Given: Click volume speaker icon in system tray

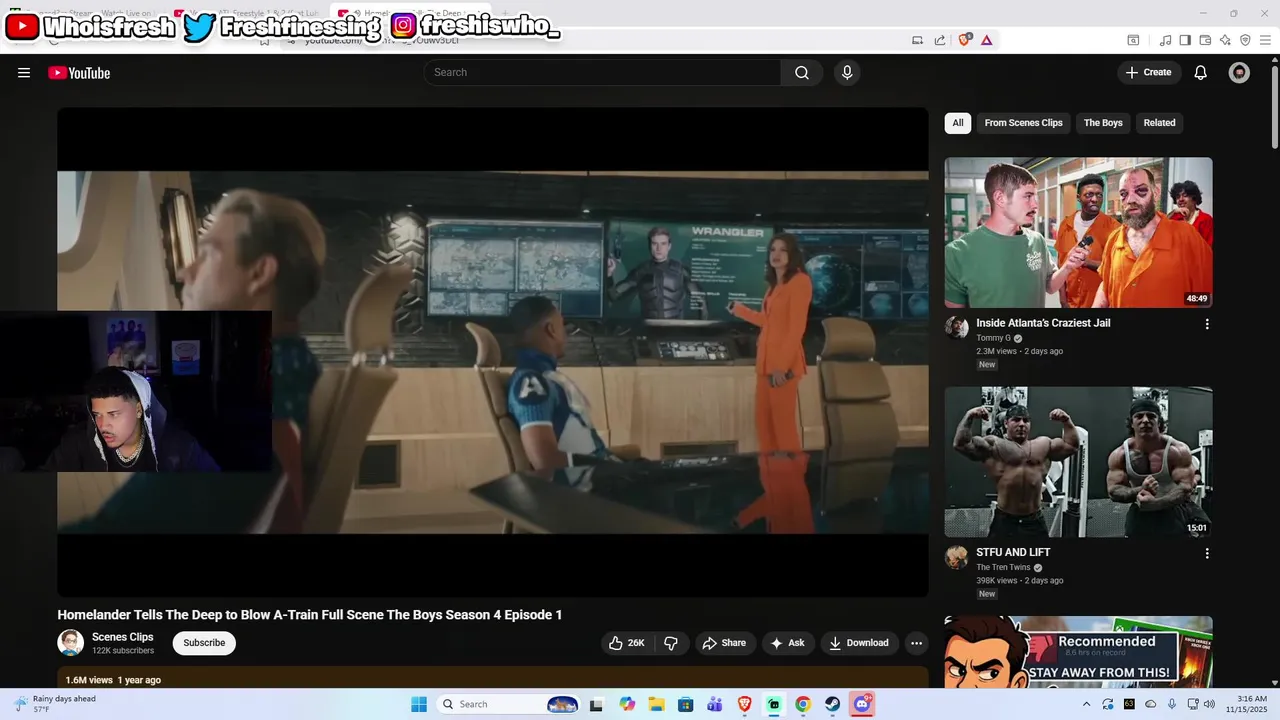Looking at the screenshot, I should [x=1209, y=704].
